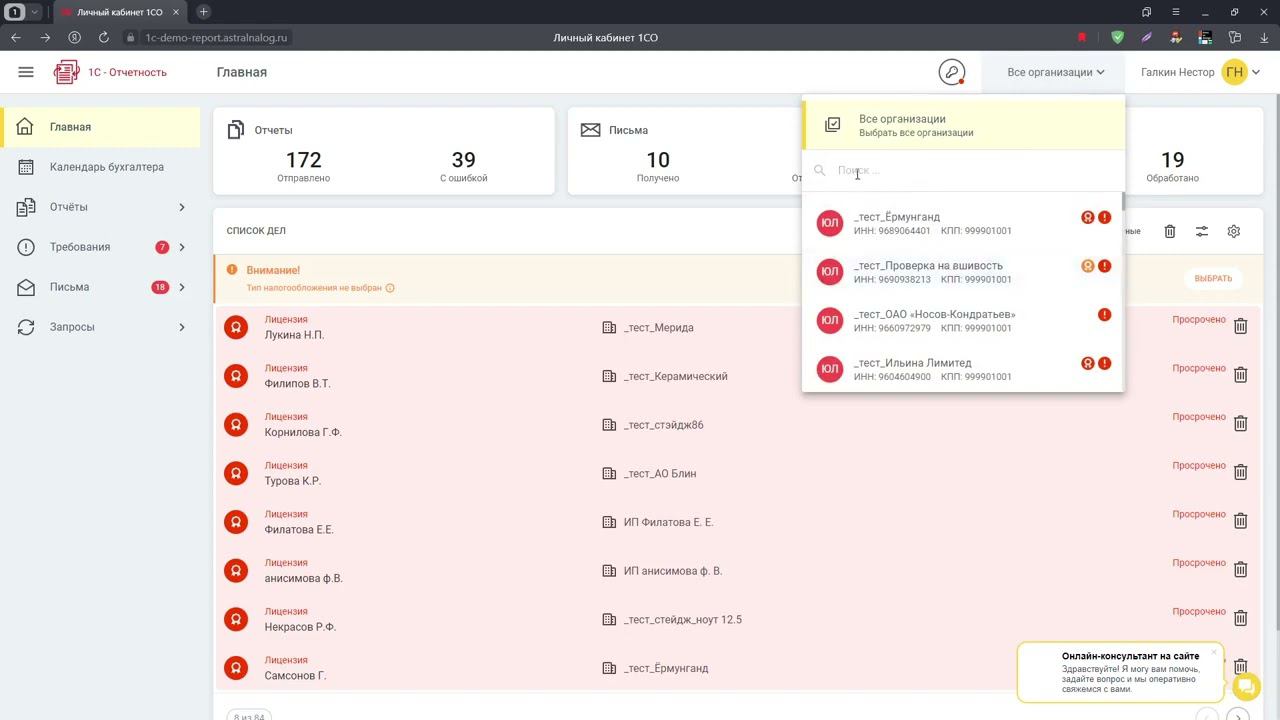
Task: Expand the Все организации dropdown
Action: point(1055,72)
